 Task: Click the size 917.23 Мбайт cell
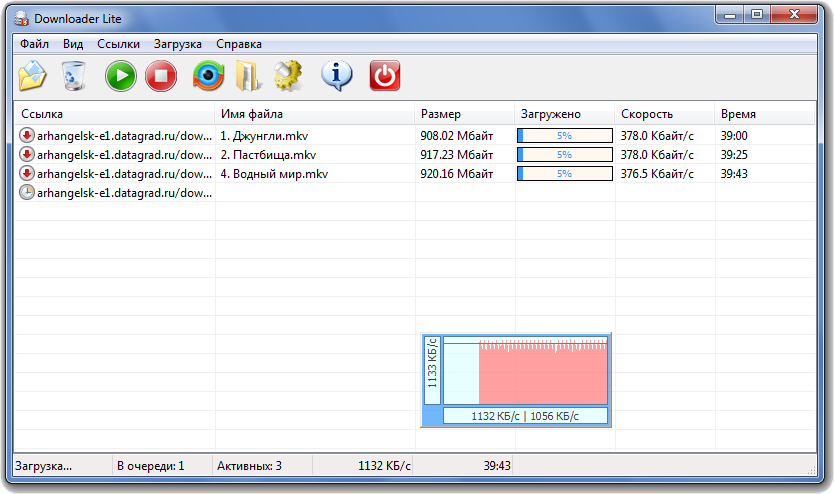pos(456,155)
